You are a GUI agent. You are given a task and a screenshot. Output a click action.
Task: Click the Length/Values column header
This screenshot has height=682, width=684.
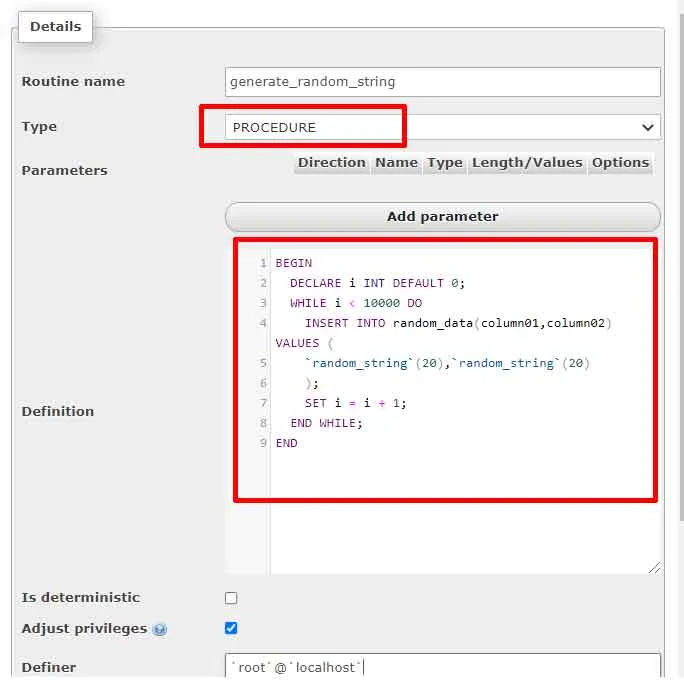click(x=527, y=163)
